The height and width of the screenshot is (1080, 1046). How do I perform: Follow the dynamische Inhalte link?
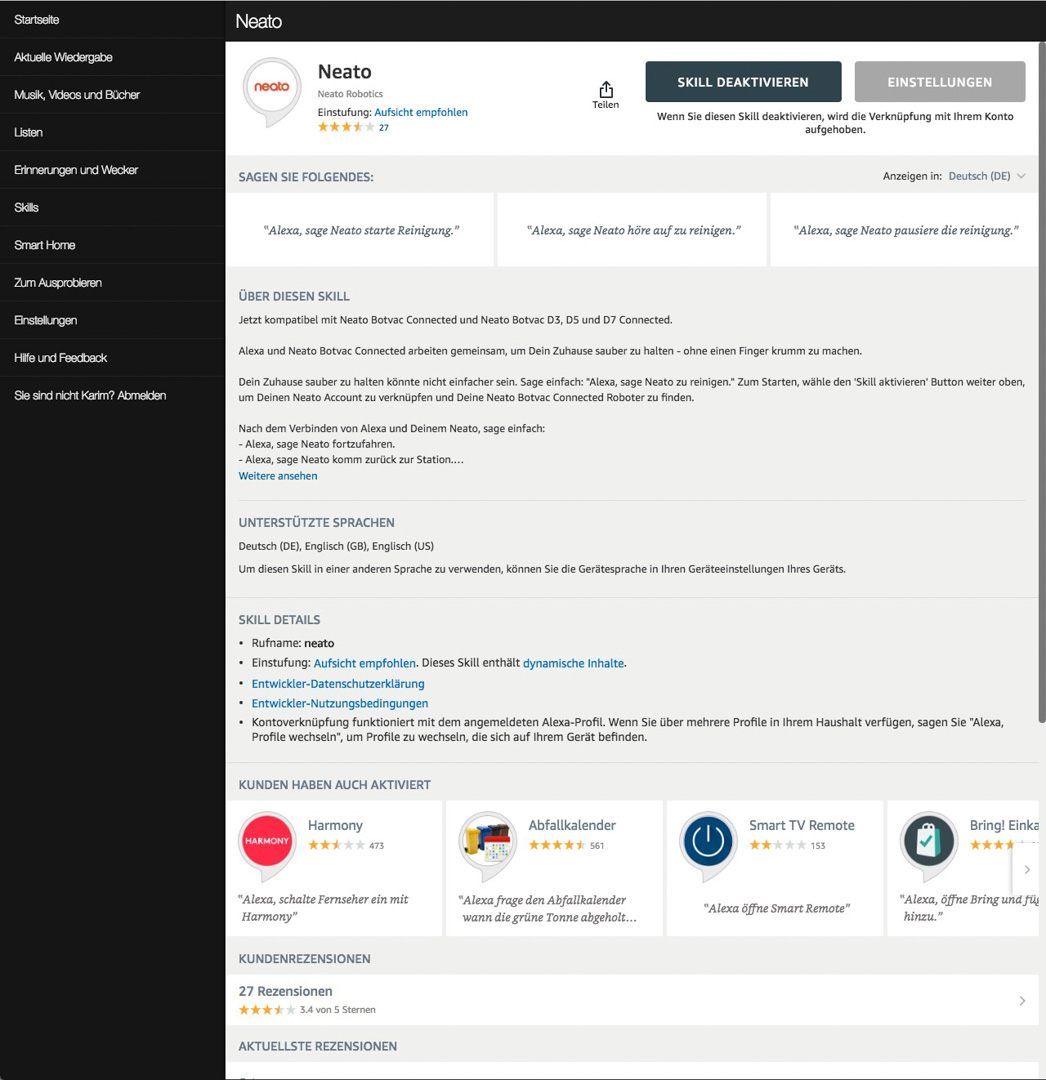(x=573, y=663)
